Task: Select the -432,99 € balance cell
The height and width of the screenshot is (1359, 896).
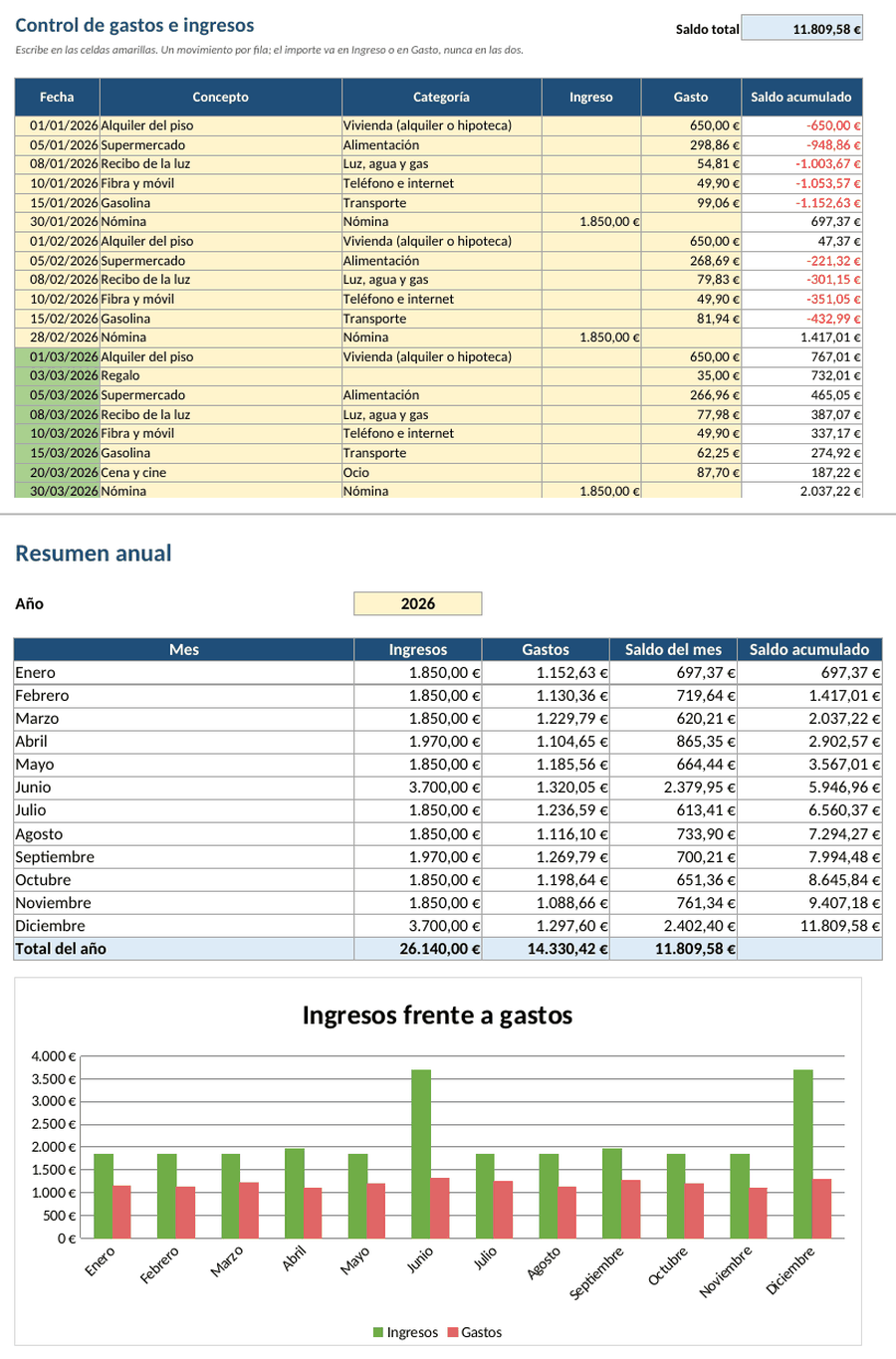Action: (x=802, y=319)
